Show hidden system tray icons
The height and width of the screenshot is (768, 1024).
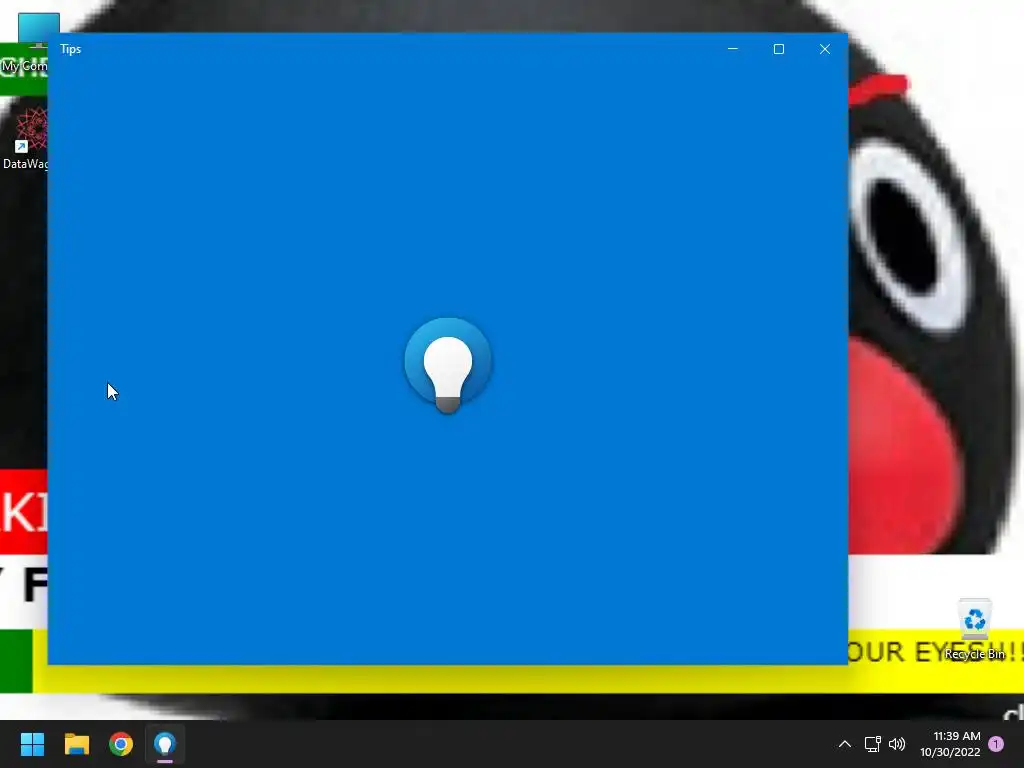pos(844,744)
